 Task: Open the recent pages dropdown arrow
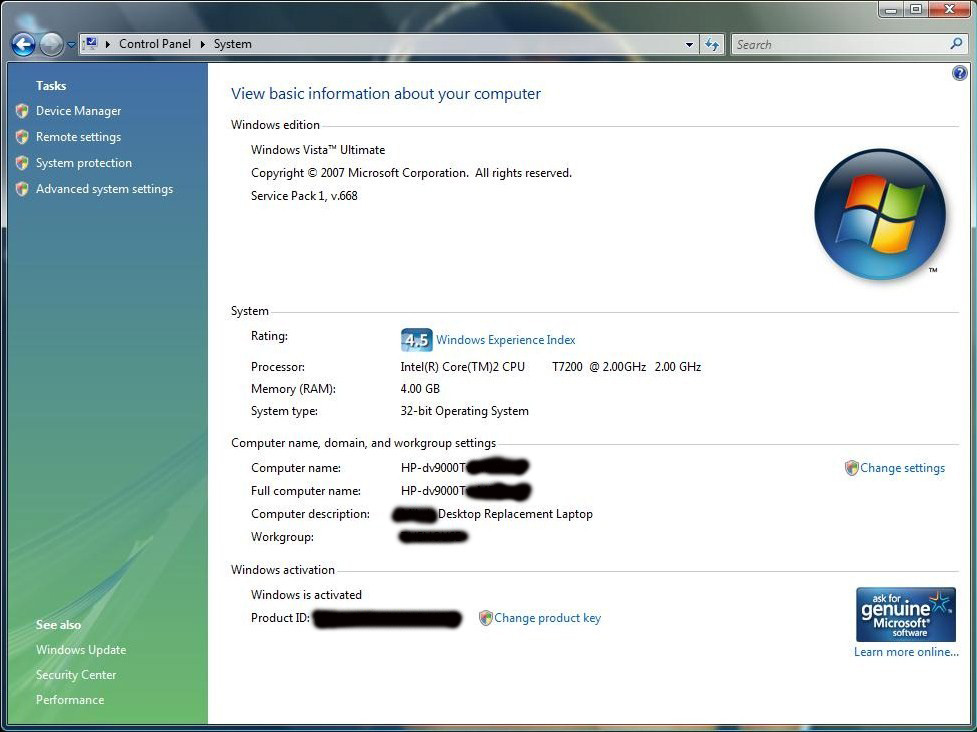71,45
